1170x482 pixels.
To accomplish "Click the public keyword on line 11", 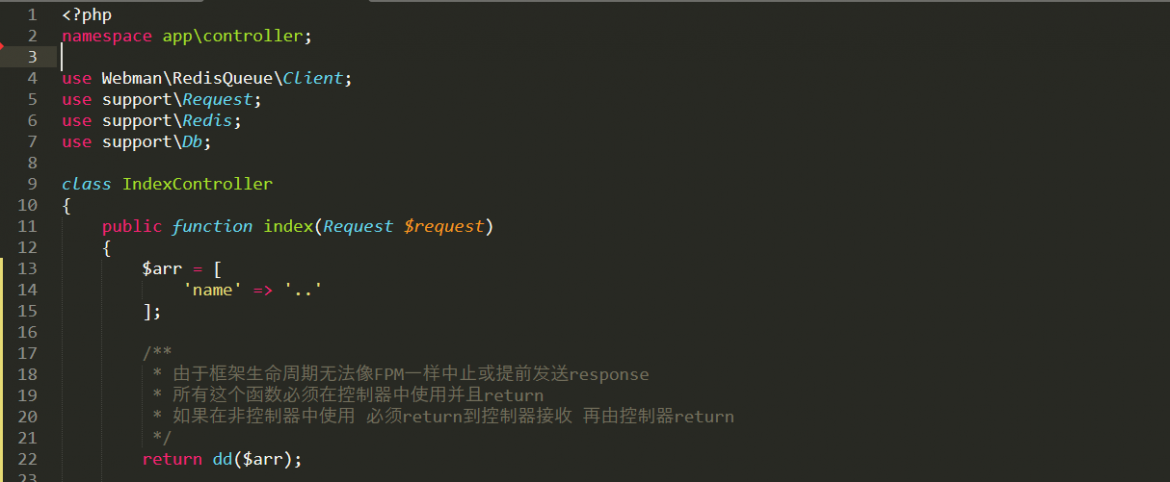I will [x=132, y=226].
